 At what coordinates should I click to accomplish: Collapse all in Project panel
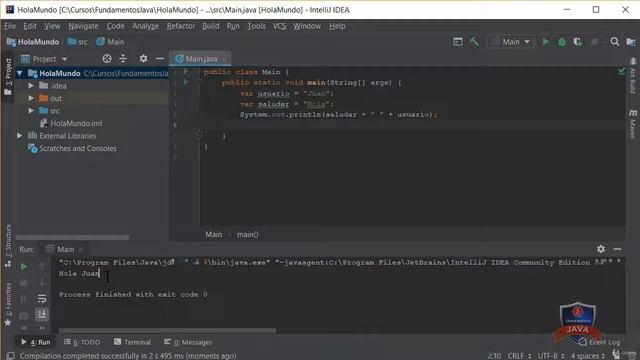click(123, 59)
